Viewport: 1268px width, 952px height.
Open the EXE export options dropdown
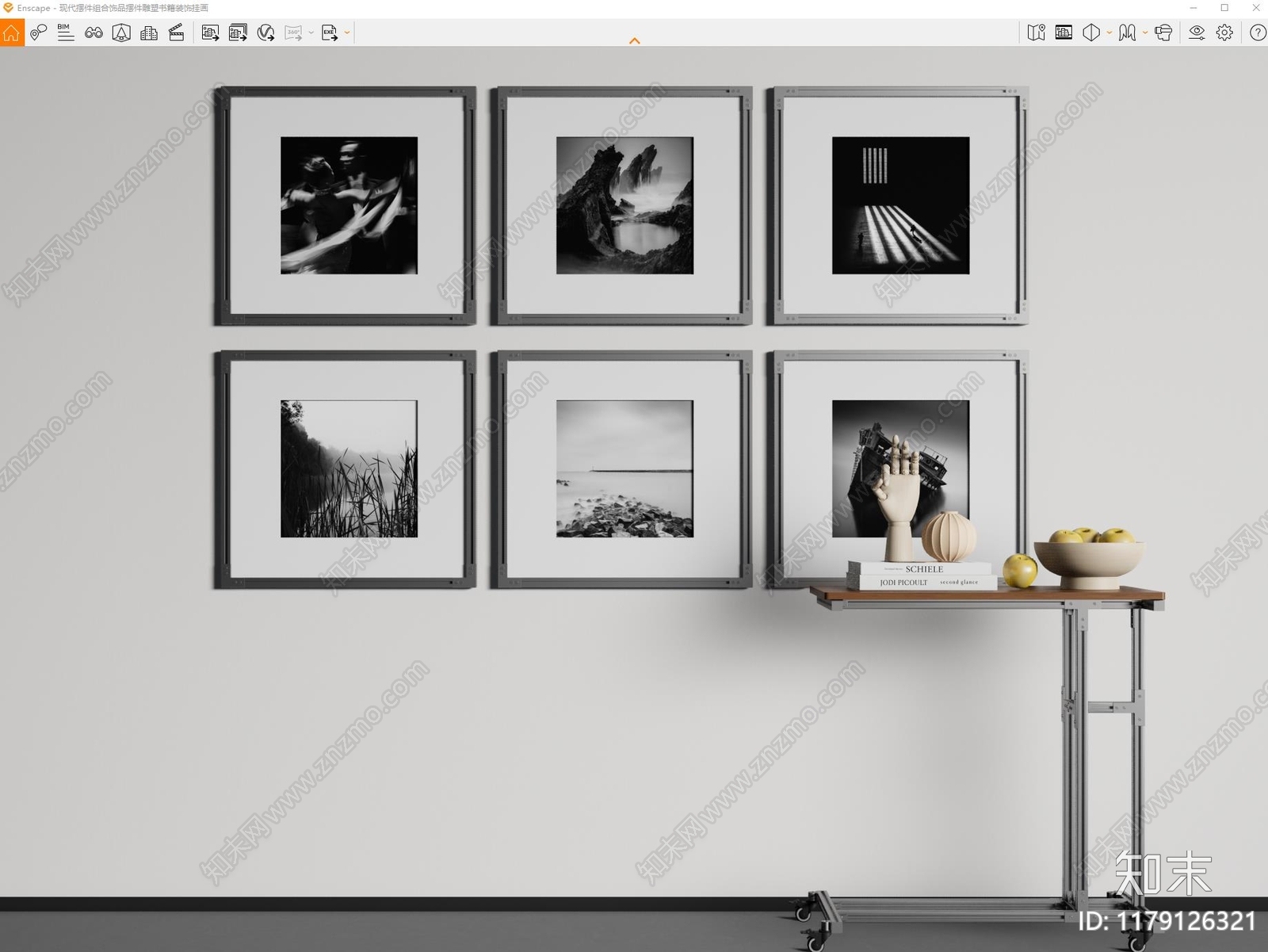pyautogui.click(x=347, y=32)
